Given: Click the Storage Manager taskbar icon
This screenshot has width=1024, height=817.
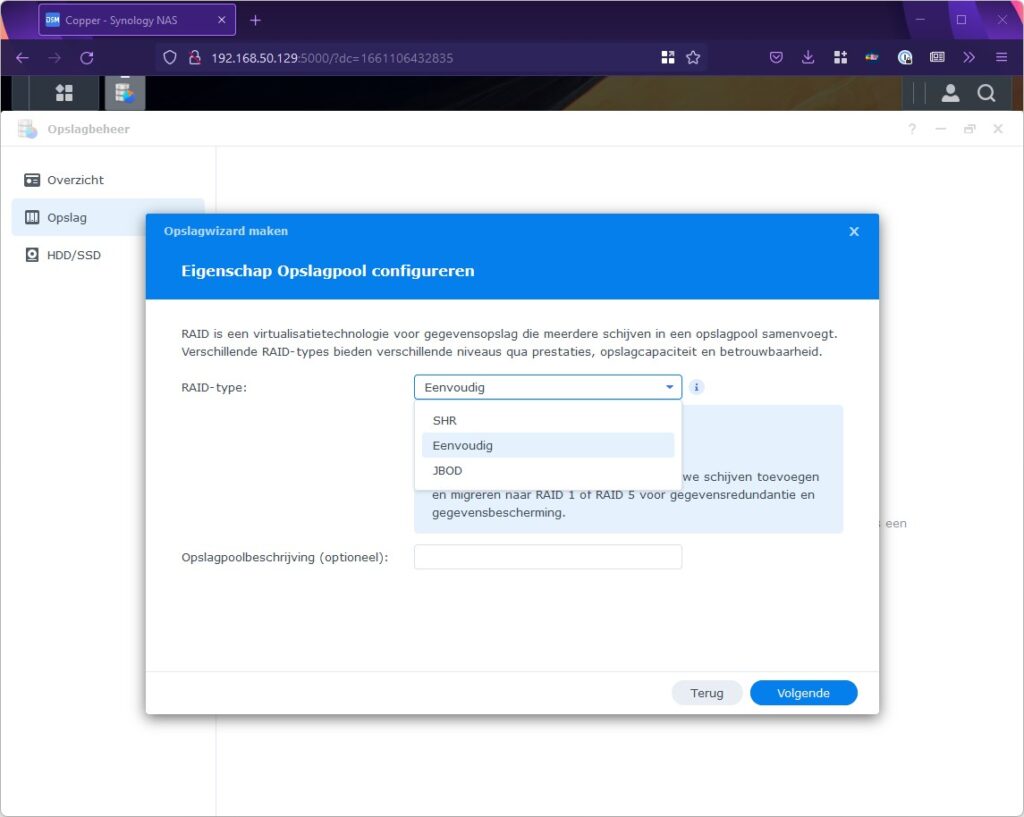Looking at the screenshot, I should point(125,93).
